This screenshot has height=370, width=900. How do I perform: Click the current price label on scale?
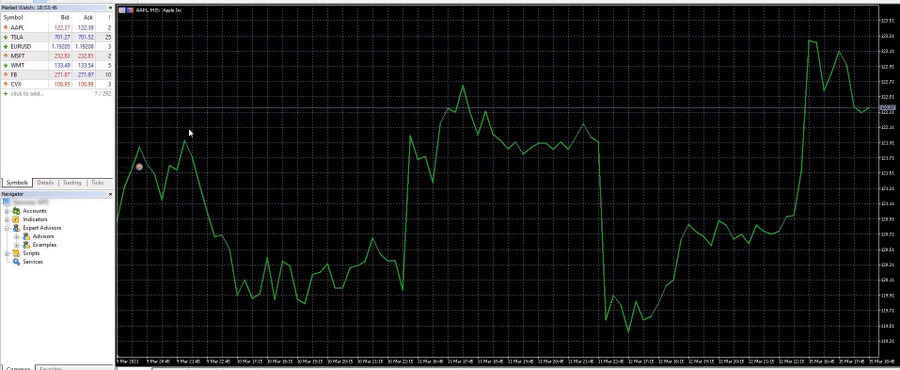887,107
